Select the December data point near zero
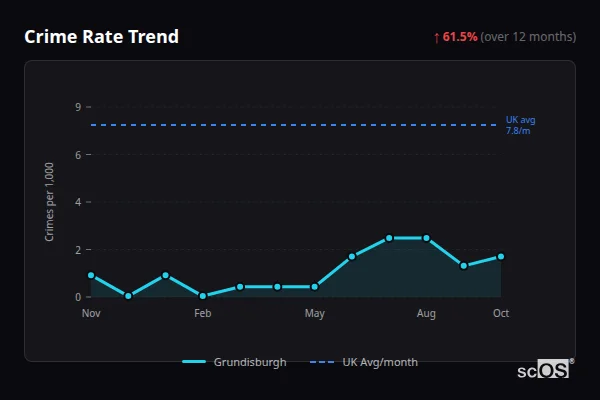 128,296
